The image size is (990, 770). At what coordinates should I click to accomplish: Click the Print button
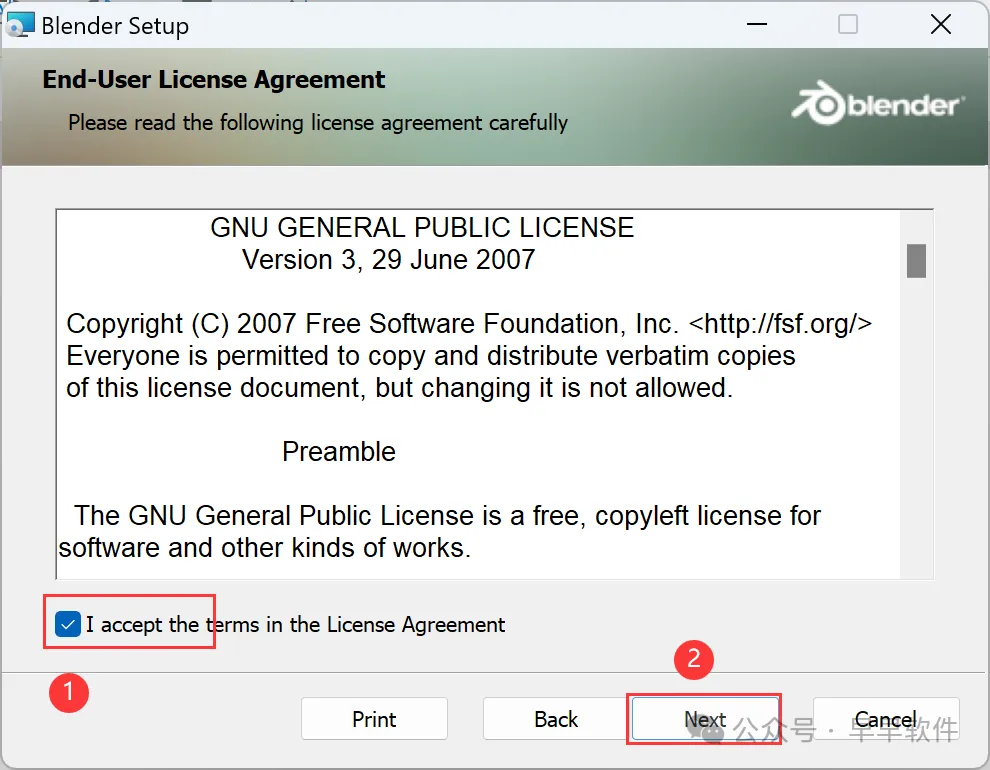[x=374, y=719]
